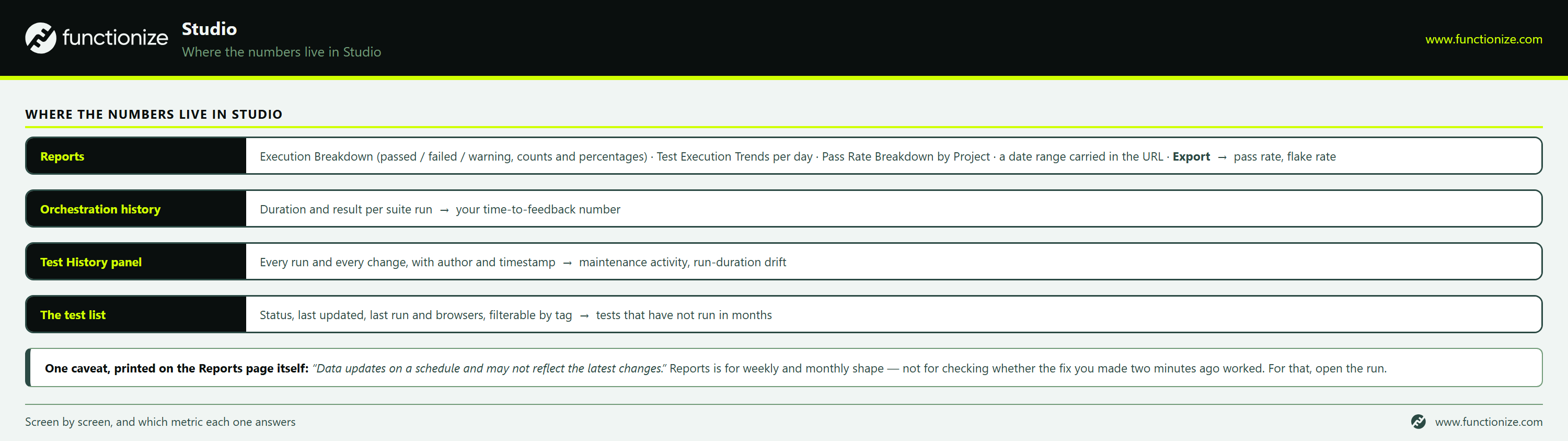Screen dimensions: 1568x441
Task: Click the small Functionize icon in footer
Action: click(1417, 422)
